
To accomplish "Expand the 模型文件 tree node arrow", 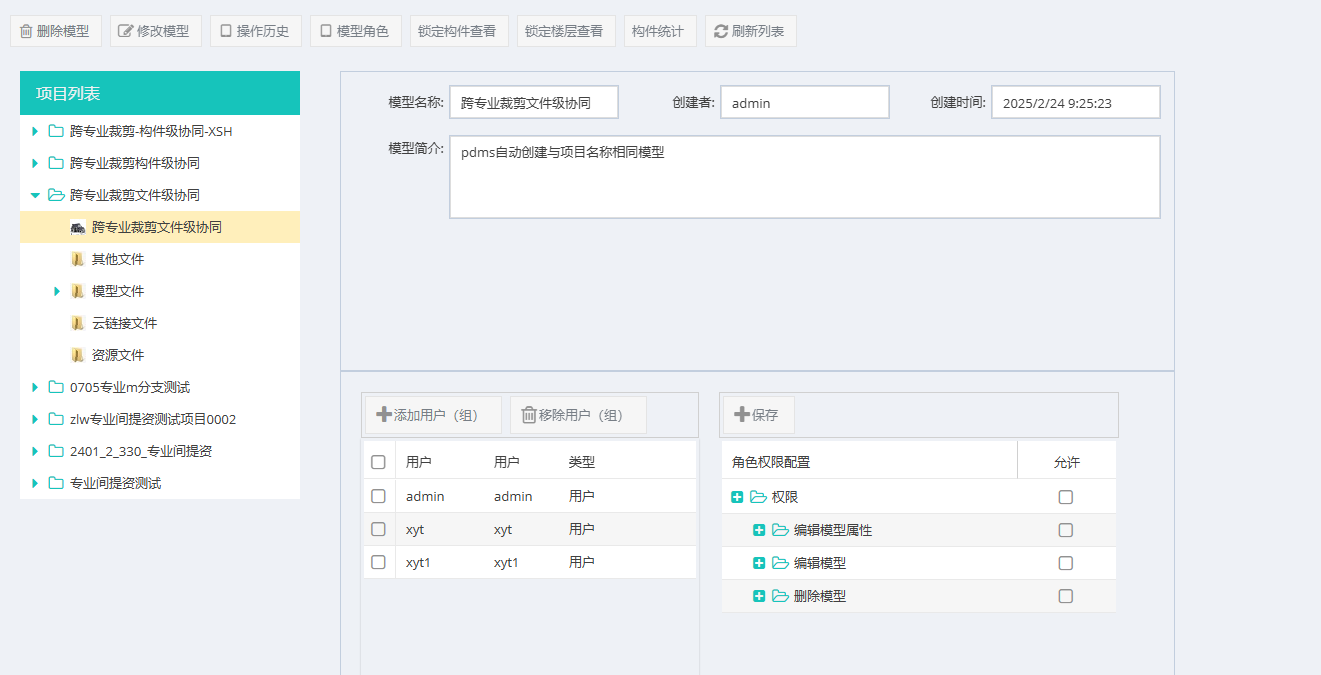I will coord(57,291).
